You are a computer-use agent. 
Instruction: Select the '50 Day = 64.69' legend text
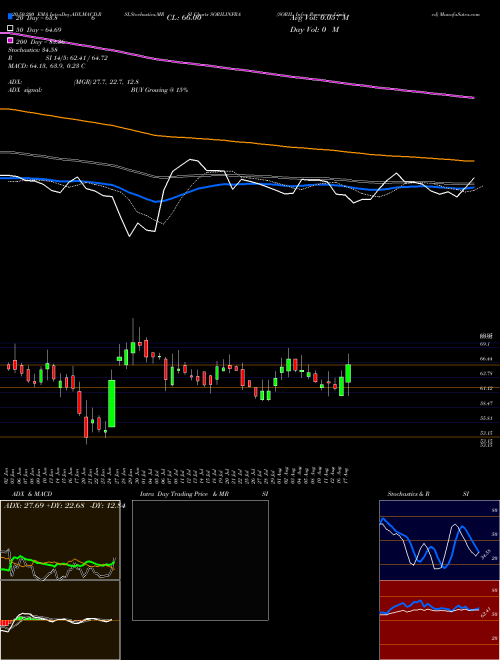[38, 29]
